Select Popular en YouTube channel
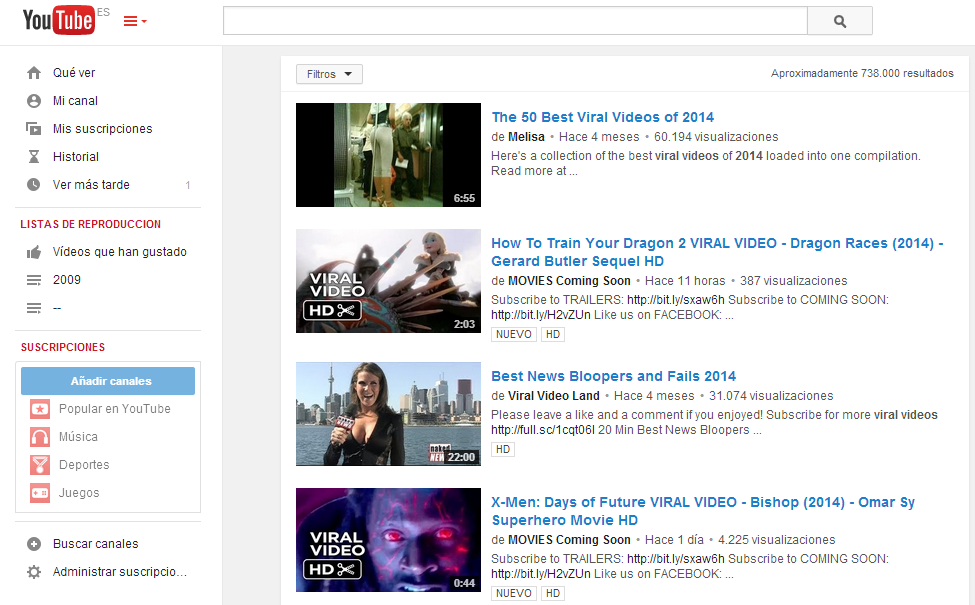This screenshot has height=605, width=975. click(x=114, y=409)
